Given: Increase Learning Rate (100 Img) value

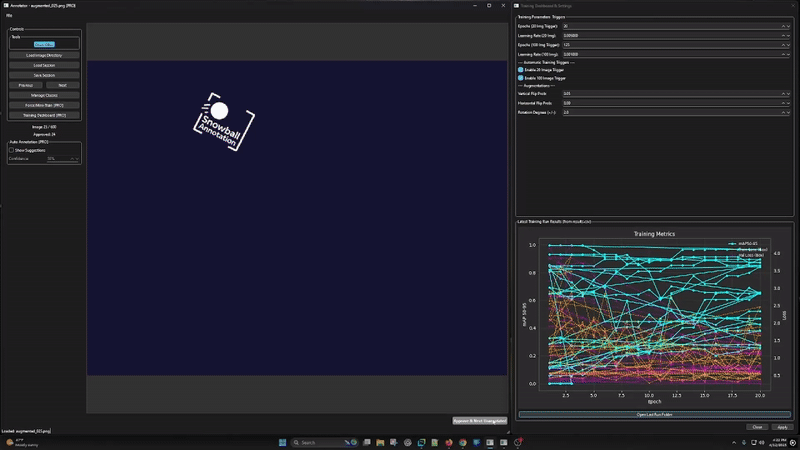Looking at the screenshot, I should click(x=783, y=54).
